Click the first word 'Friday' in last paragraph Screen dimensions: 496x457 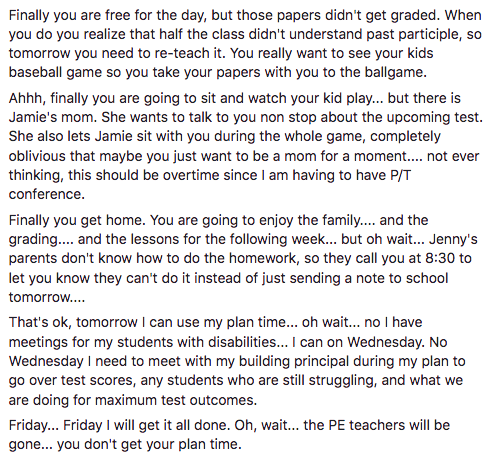31,425
